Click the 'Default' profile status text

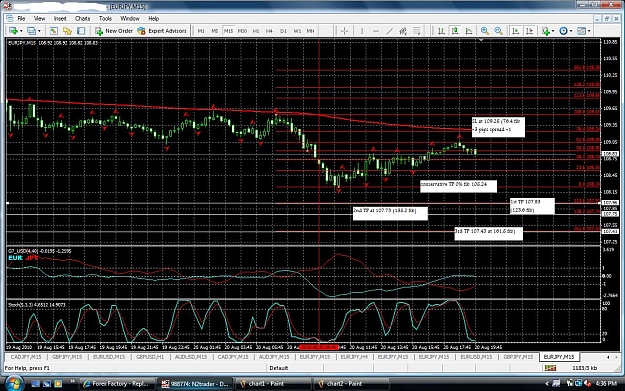279,368
